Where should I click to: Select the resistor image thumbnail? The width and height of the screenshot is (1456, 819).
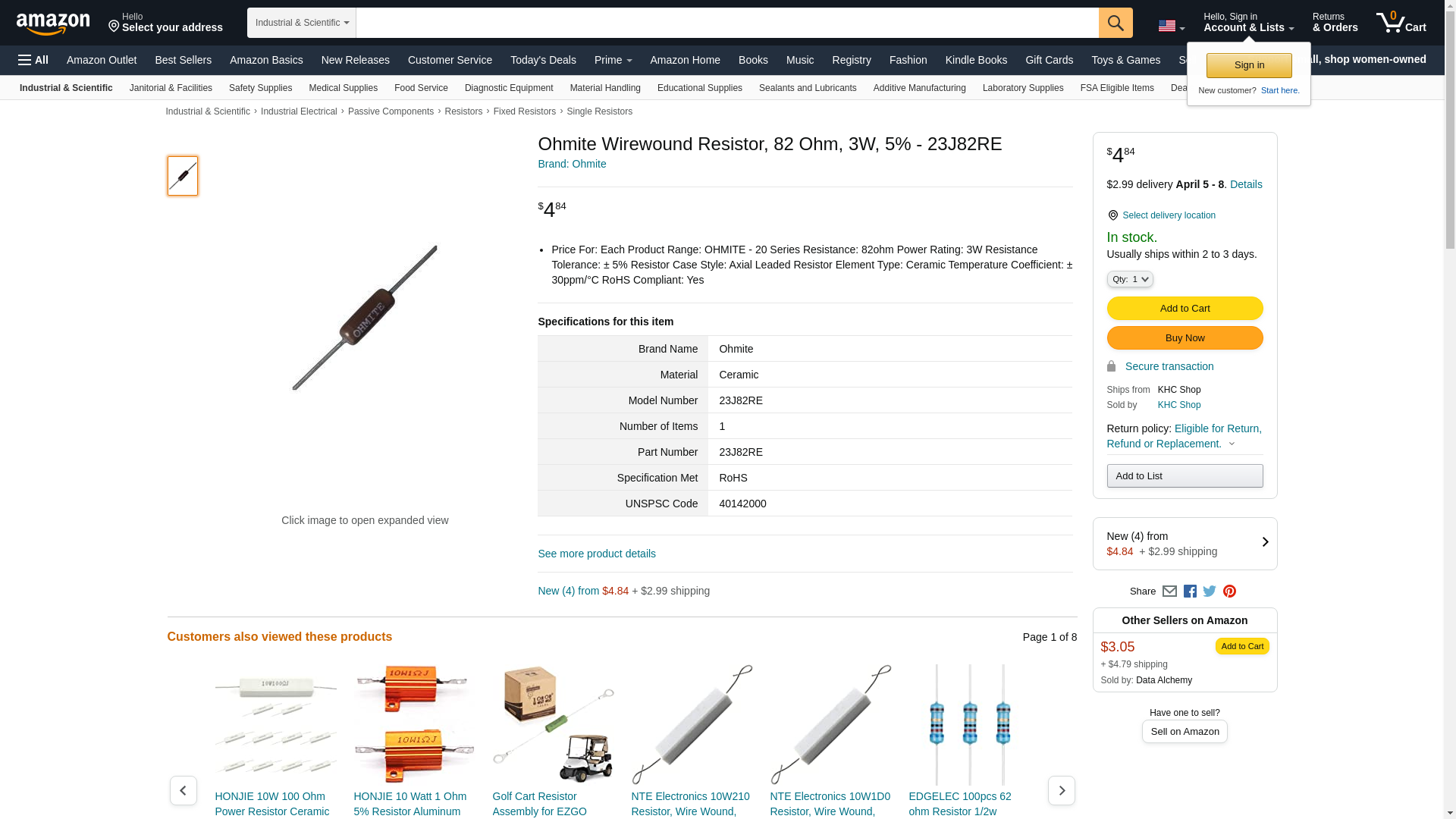point(183,176)
